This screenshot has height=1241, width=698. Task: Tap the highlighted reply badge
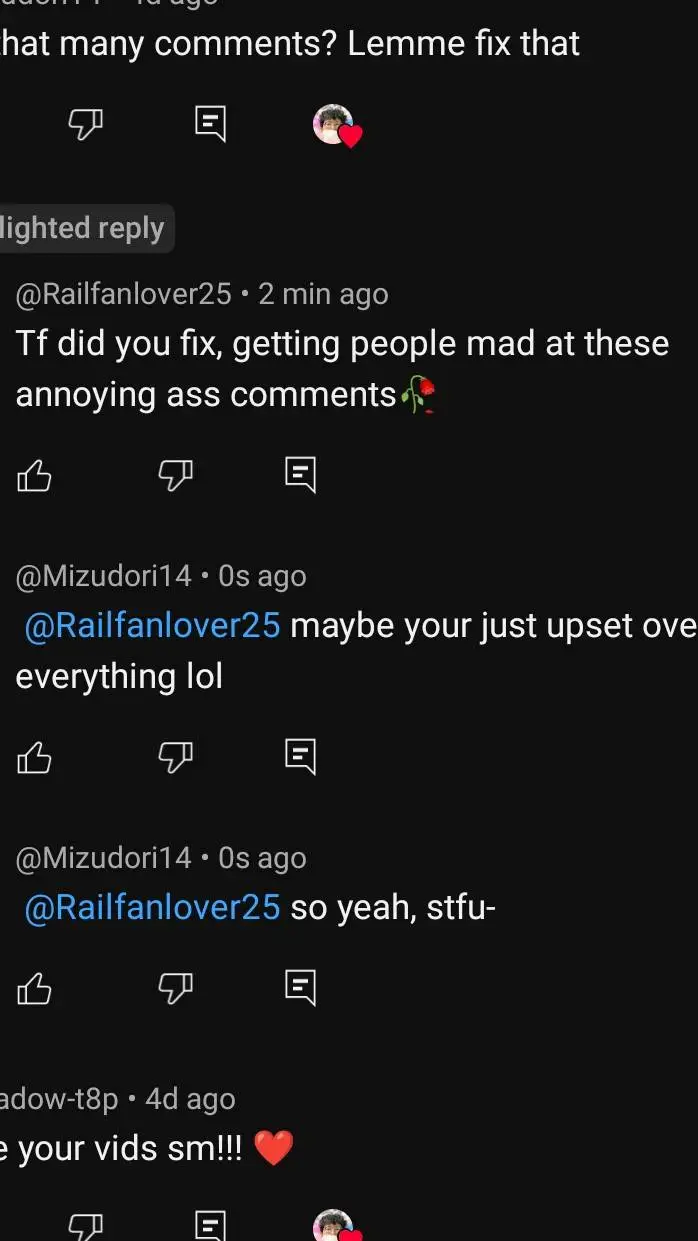84,228
